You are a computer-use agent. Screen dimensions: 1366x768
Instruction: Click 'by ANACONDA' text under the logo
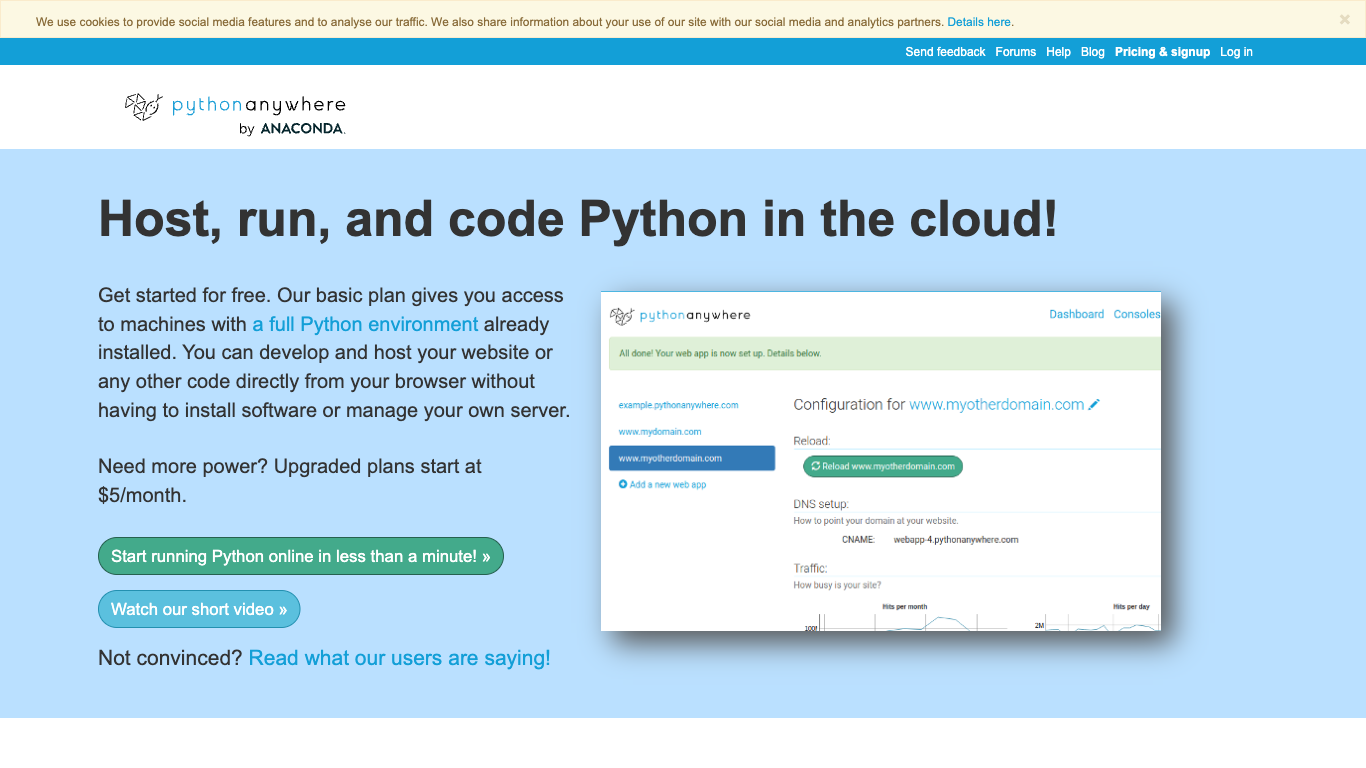(292, 129)
